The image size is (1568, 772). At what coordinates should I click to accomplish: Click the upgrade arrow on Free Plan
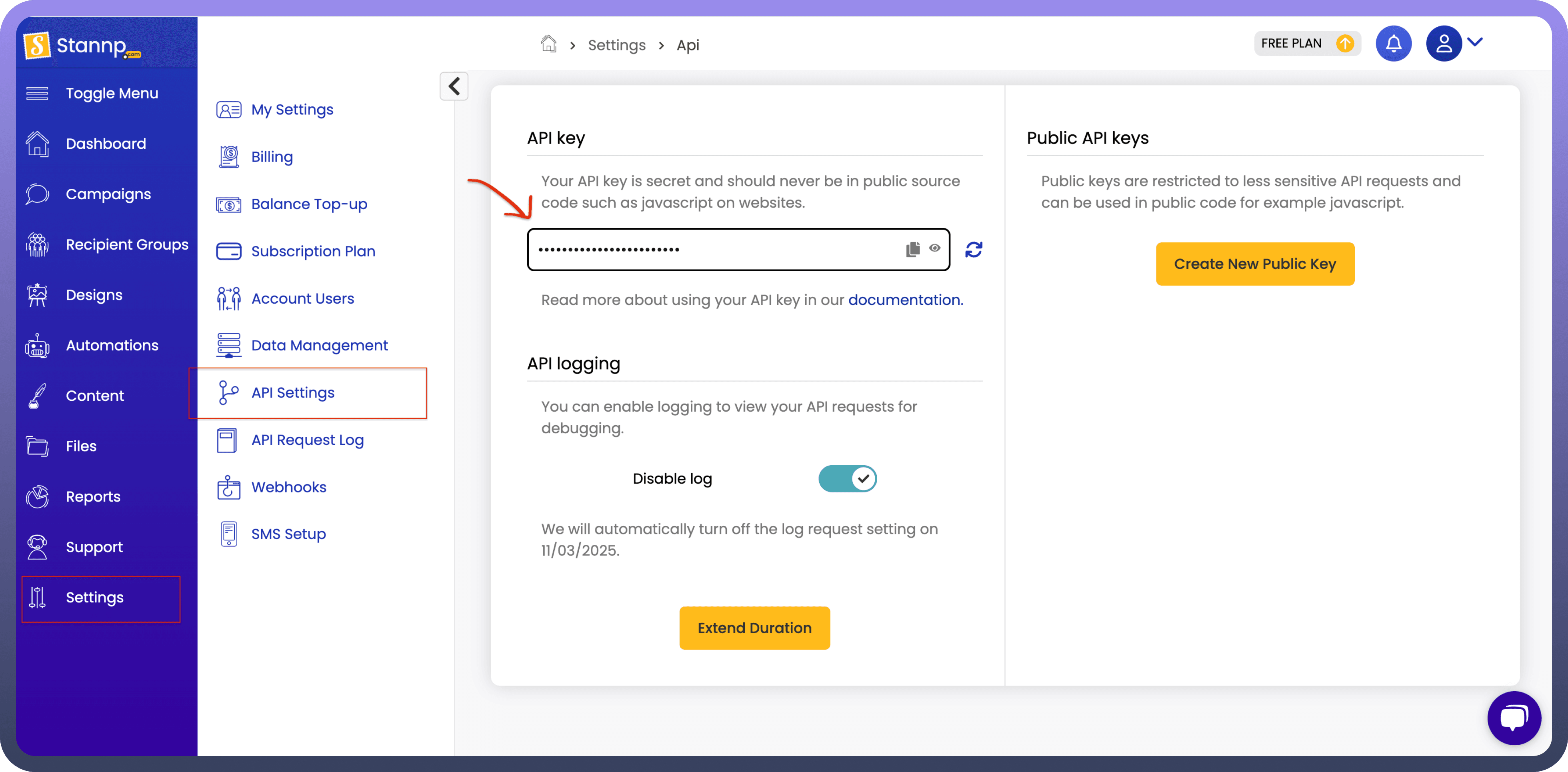coord(1345,43)
